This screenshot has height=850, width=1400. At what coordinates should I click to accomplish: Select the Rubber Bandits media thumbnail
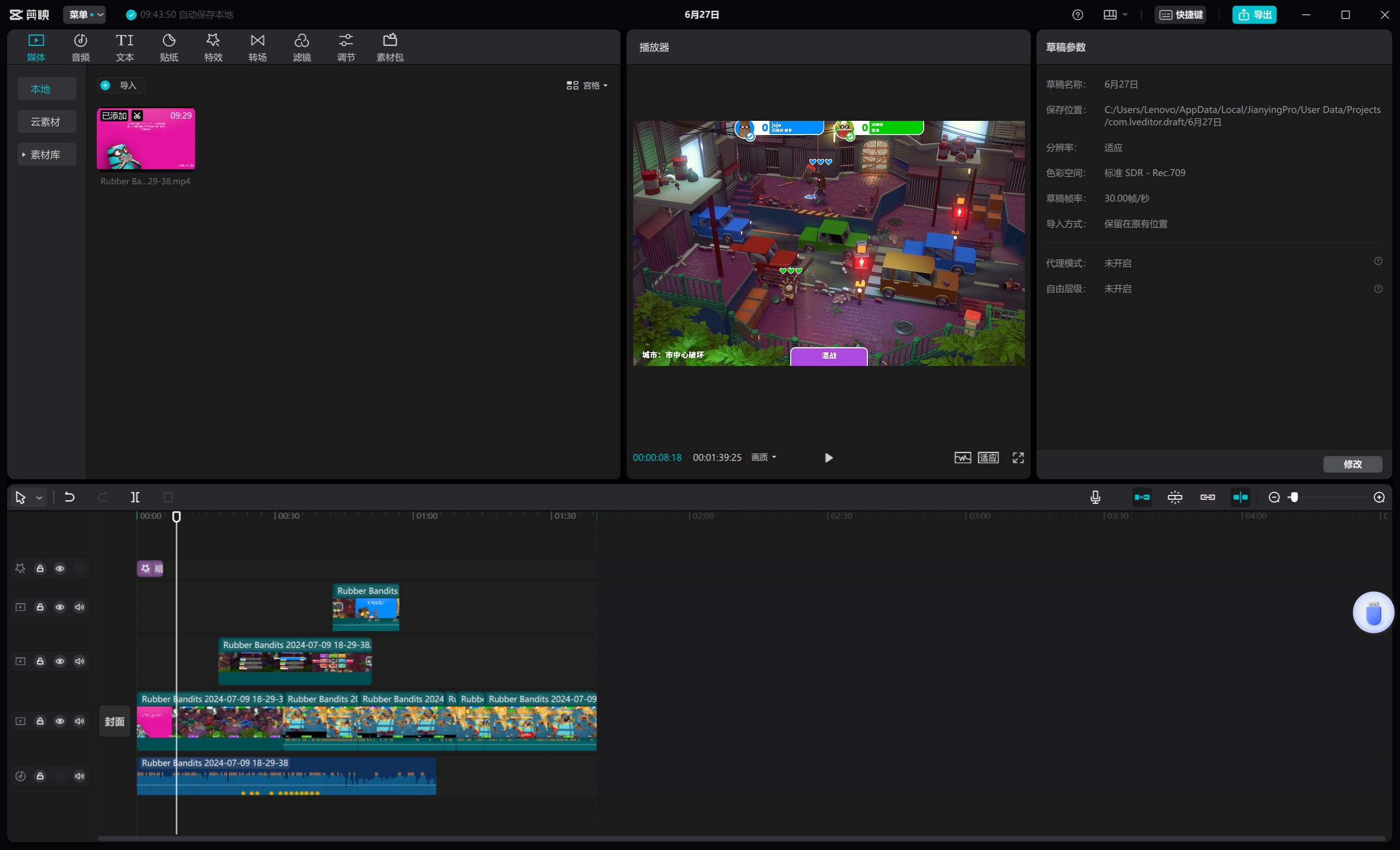pyautogui.click(x=146, y=139)
